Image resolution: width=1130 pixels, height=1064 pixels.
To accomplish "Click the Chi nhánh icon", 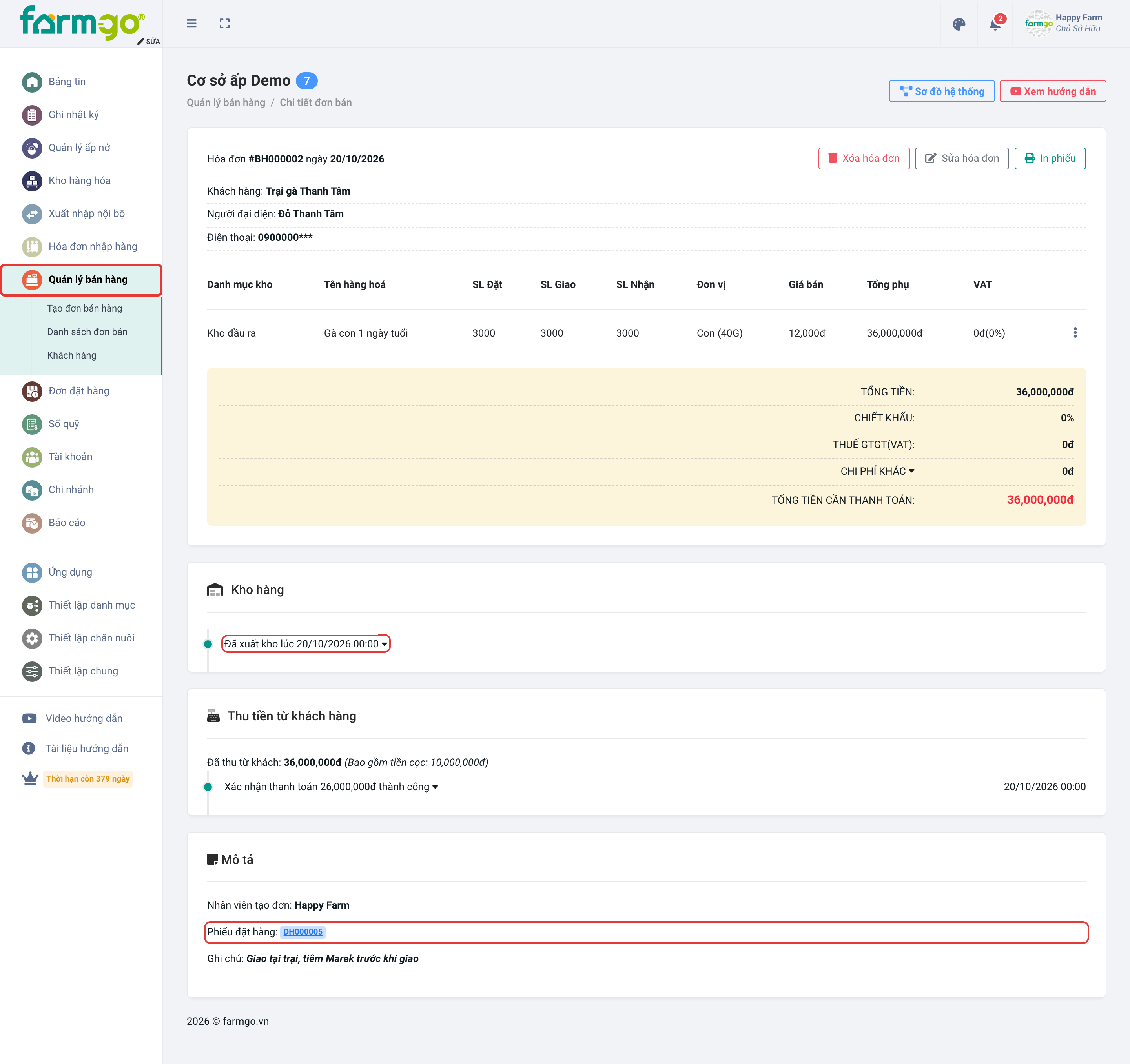I will click(x=32, y=490).
